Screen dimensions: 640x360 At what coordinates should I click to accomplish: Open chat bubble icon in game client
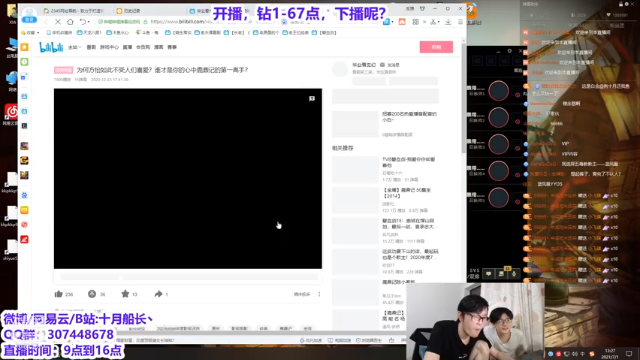point(489,274)
